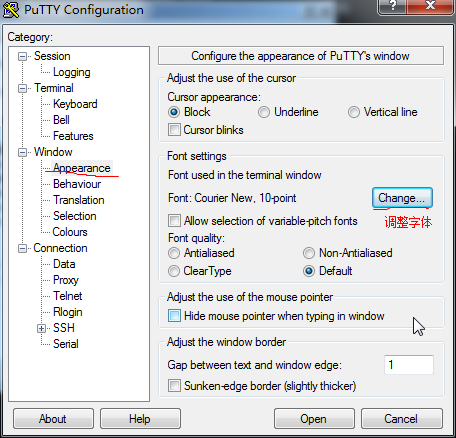Choose Antialiased font quality
Image resolution: width=456 pixels, height=438 pixels.
click(x=174, y=253)
